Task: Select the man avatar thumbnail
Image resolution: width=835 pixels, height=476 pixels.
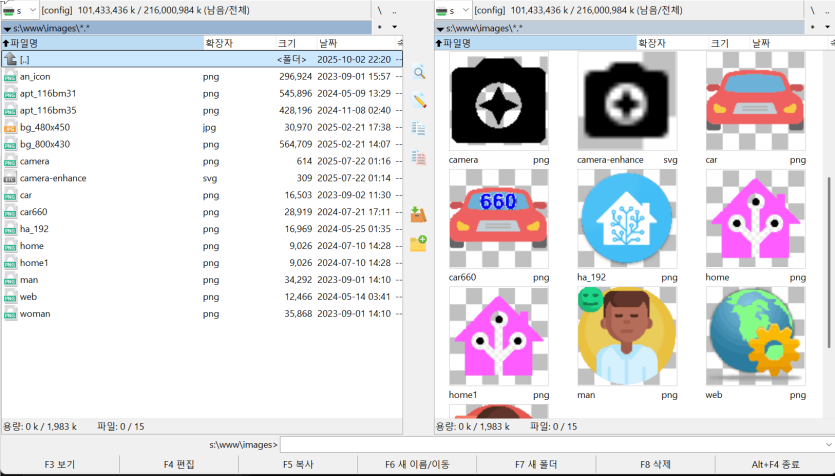Action: click(627, 336)
